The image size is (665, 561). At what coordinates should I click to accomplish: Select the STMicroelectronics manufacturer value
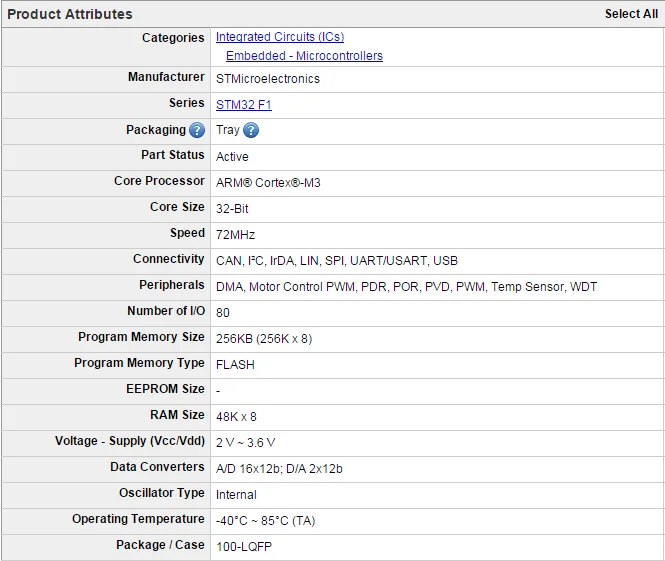pos(268,78)
